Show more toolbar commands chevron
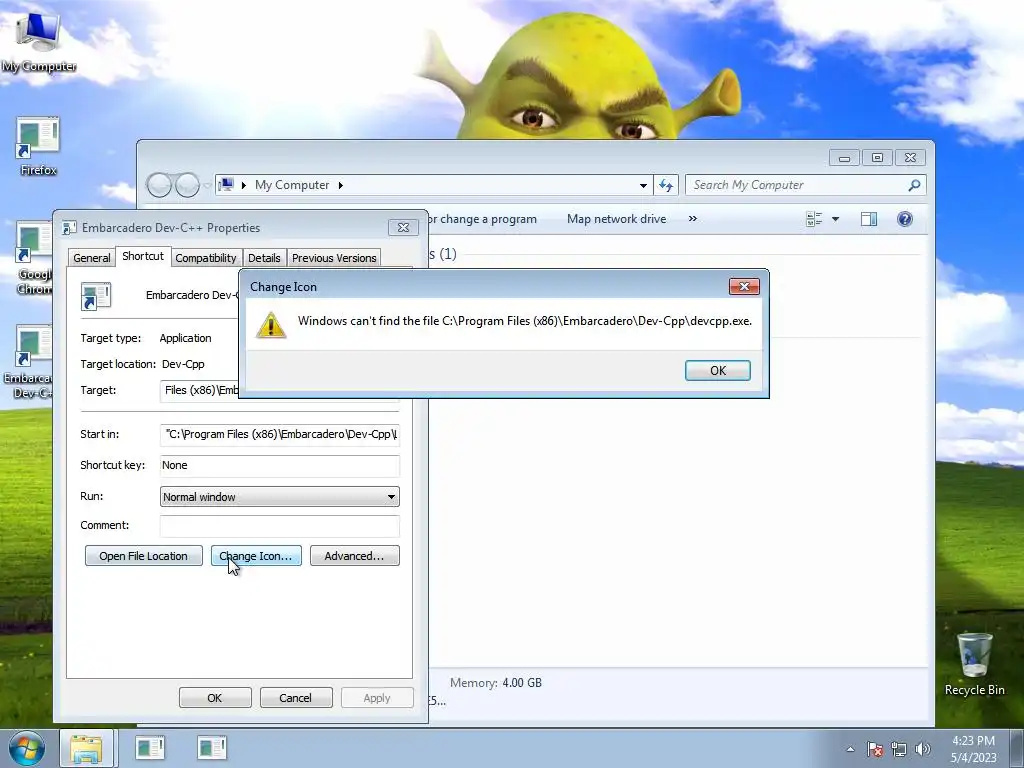 tap(693, 219)
